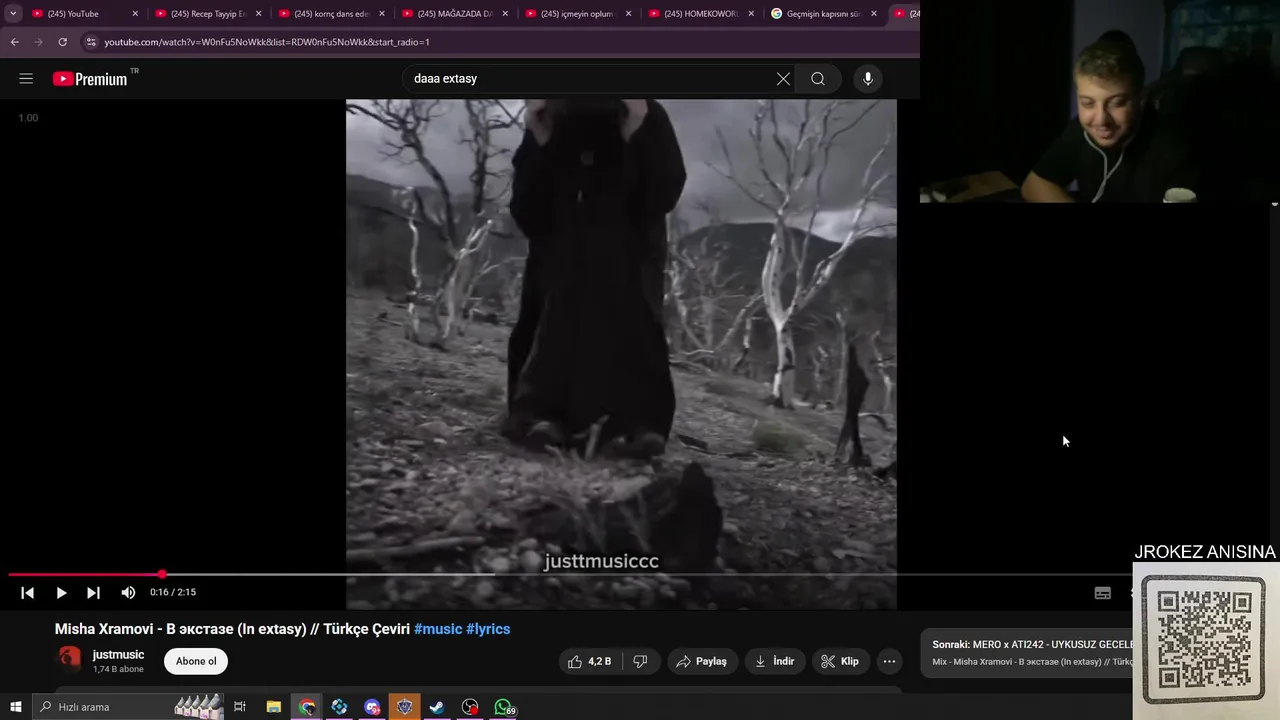Reload the page with refresh icon

62,42
